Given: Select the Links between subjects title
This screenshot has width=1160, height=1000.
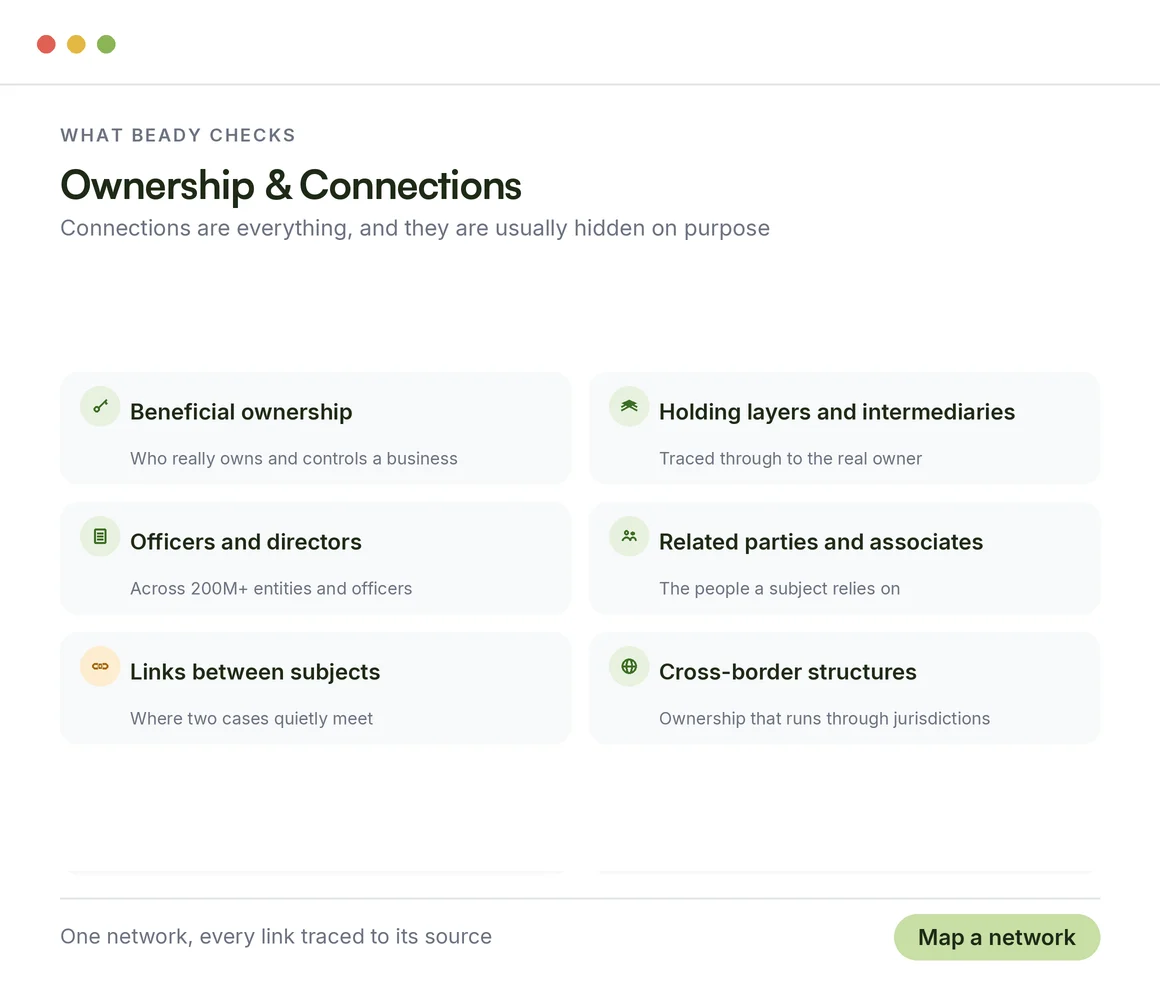Looking at the screenshot, I should click(255, 672).
